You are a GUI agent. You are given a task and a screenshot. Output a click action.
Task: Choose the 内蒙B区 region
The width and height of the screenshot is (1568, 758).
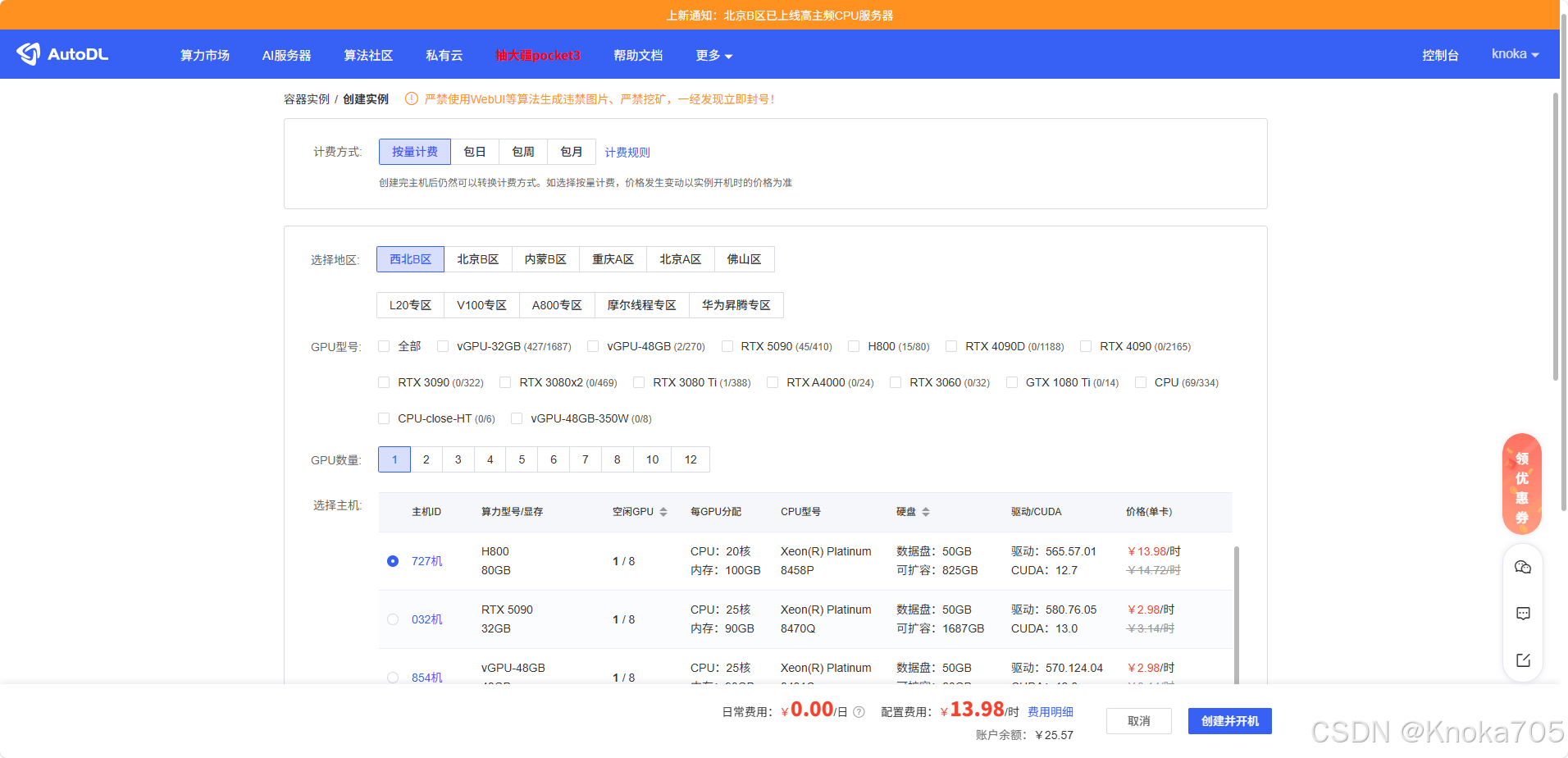[x=546, y=259]
